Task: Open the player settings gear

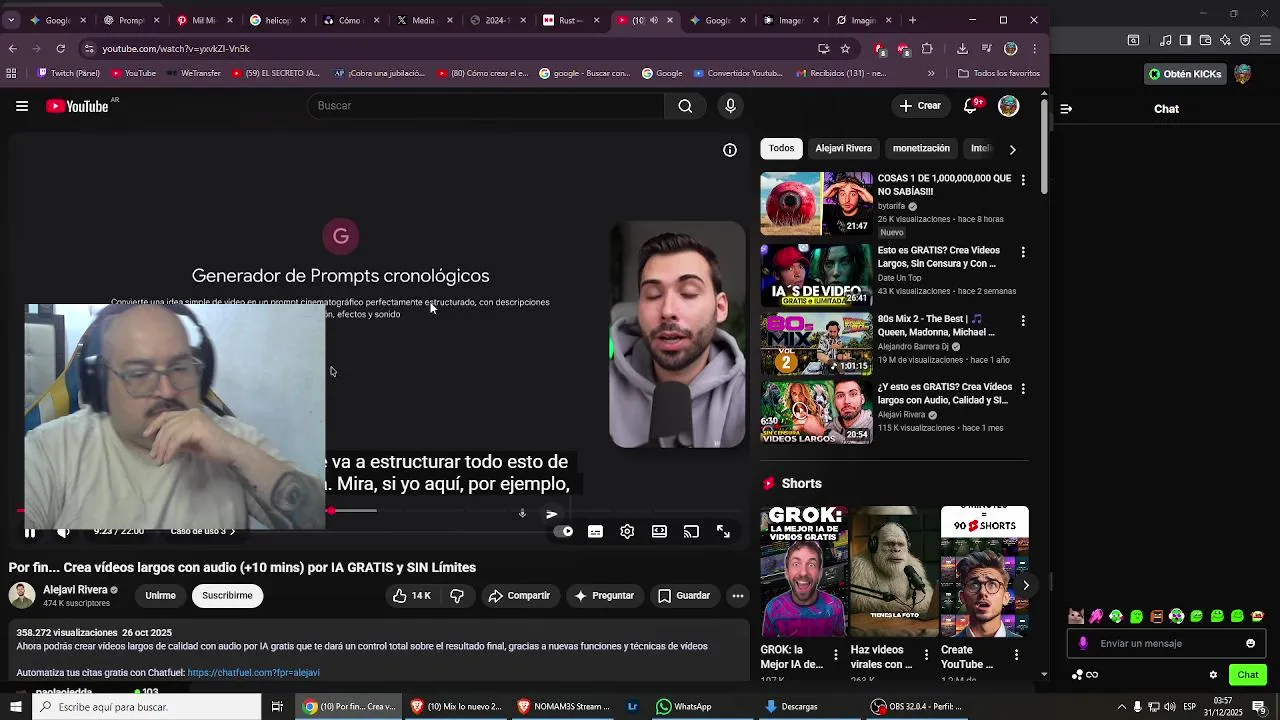Action: click(x=627, y=532)
